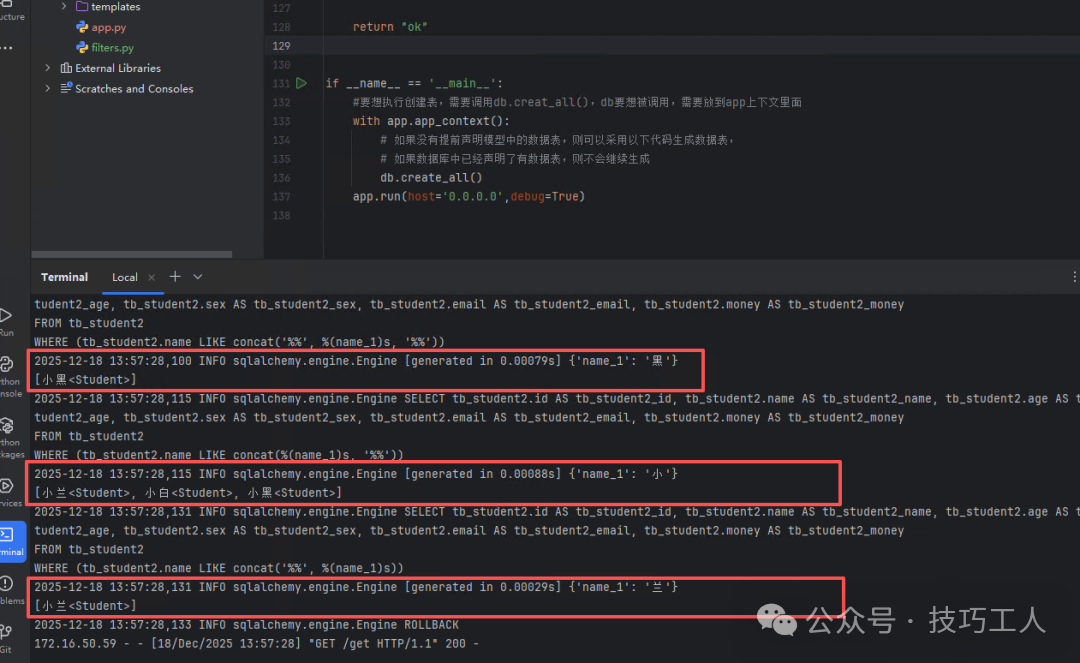Screen dimensions: 1080x663
Task: Expand Scratches and Consoles
Action: (47, 88)
